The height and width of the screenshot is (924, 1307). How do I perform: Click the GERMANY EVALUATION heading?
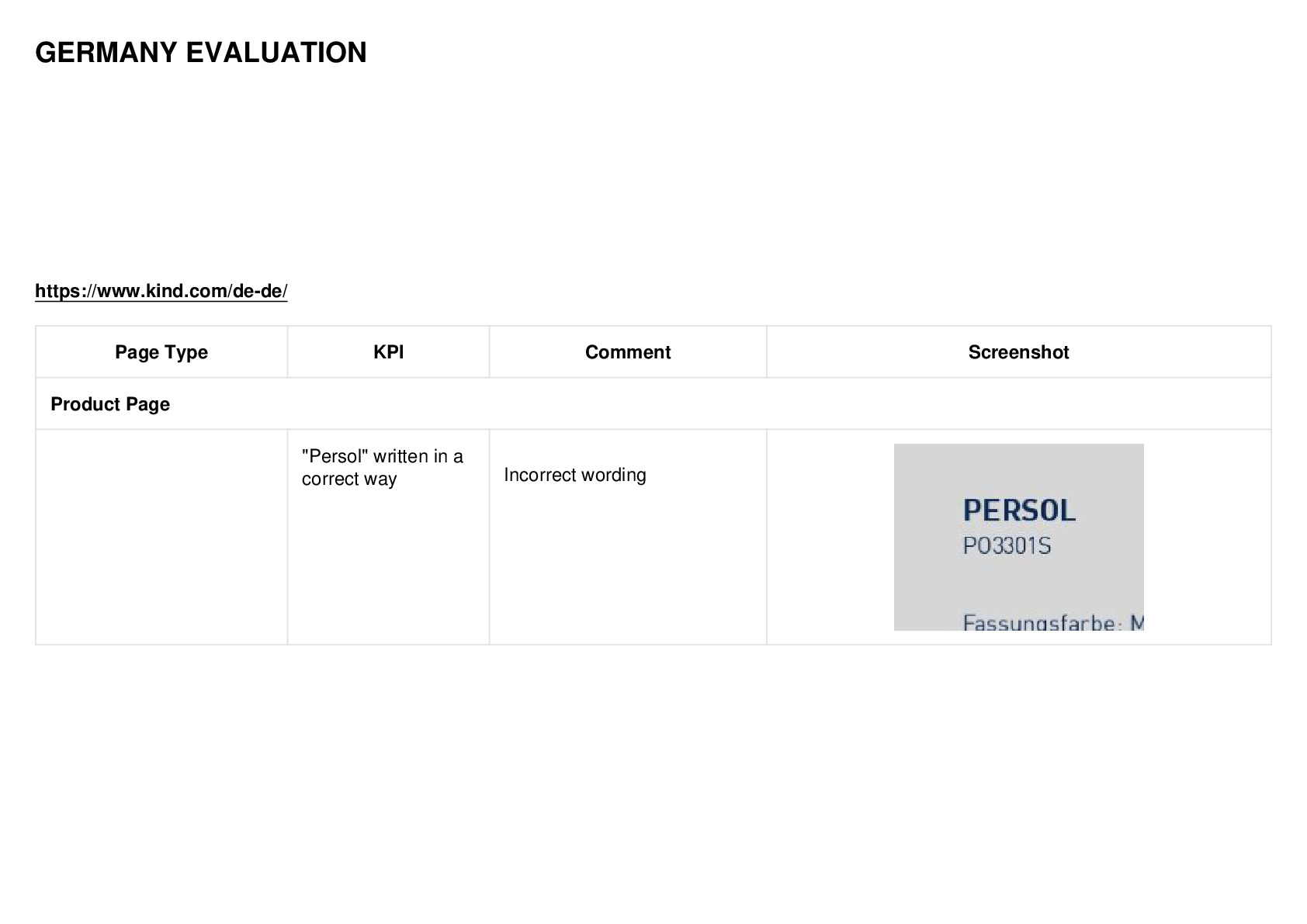coord(201,53)
